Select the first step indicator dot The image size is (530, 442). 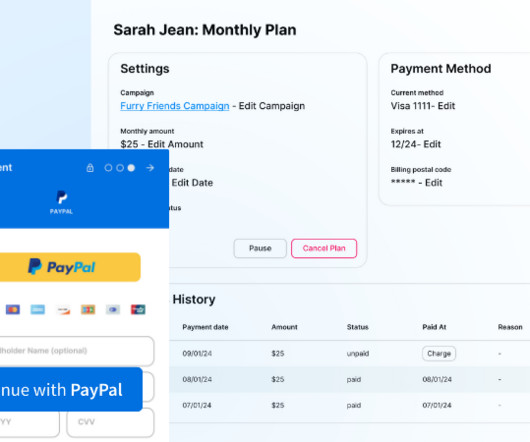pos(108,168)
